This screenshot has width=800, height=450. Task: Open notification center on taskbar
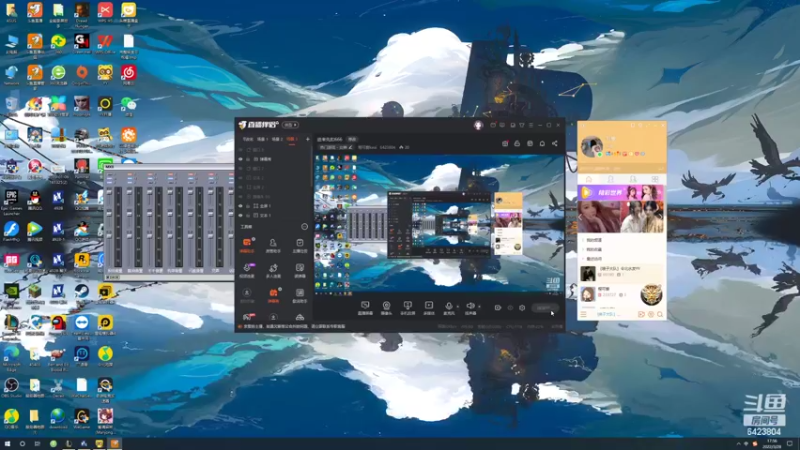790,444
